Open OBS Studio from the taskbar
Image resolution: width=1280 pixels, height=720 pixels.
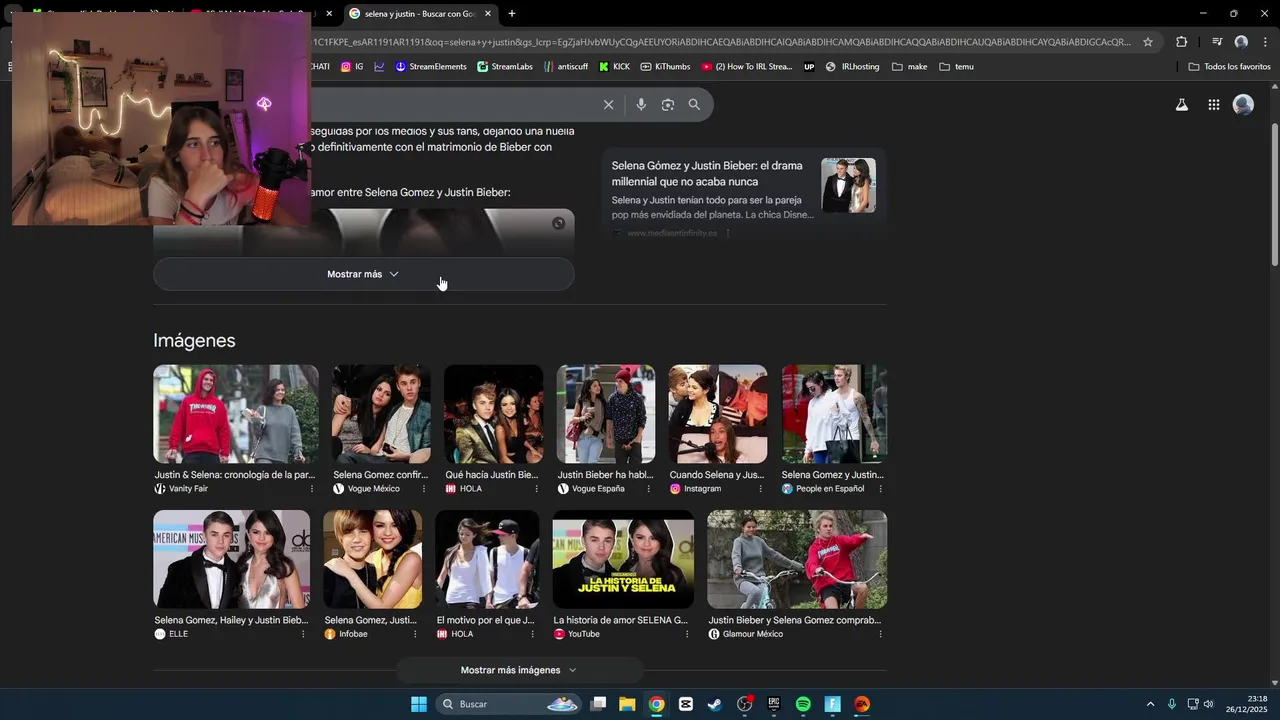coord(744,704)
